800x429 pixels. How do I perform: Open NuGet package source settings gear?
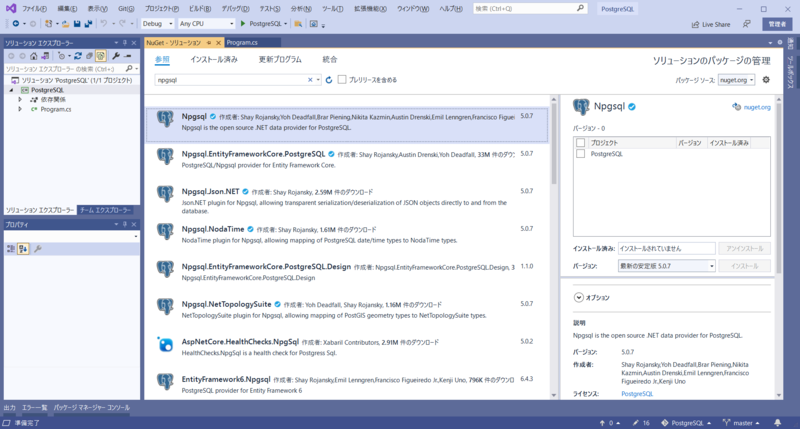tap(766, 80)
